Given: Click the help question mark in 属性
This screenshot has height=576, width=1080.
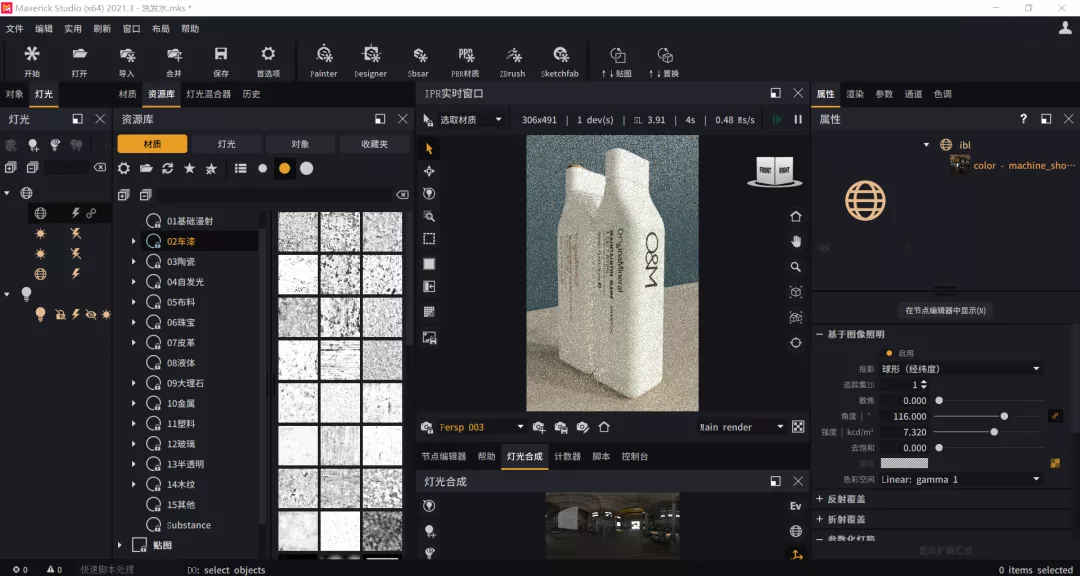Looking at the screenshot, I should 1024,119.
